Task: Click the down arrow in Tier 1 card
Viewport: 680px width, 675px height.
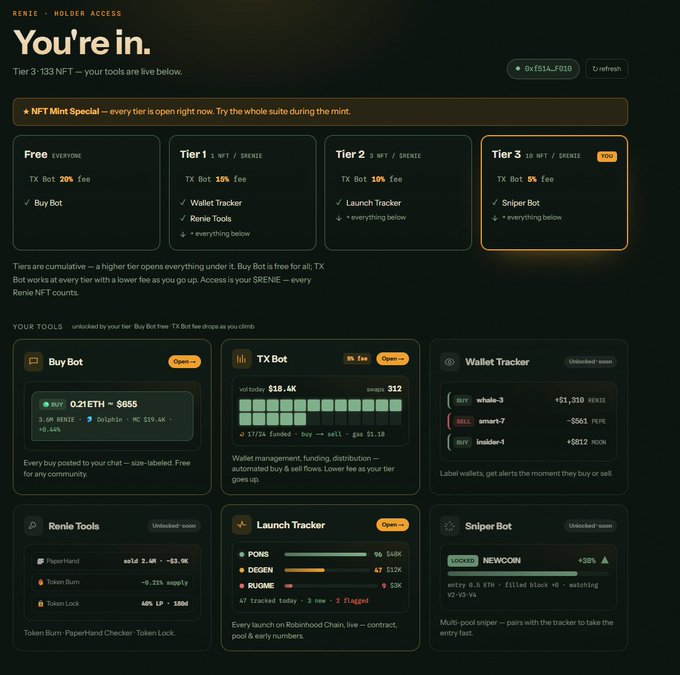Action: click(x=183, y=234)
